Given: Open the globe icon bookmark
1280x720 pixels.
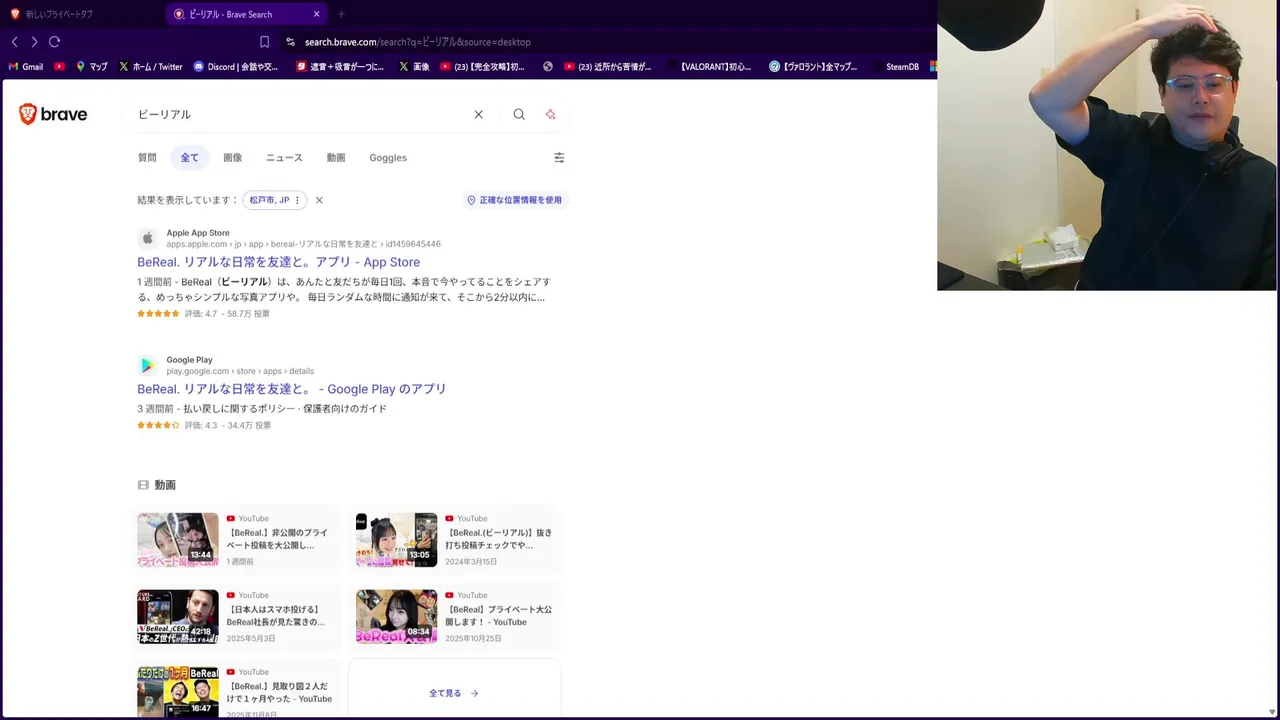Looking at the screenshot, I should coord(548,67).
